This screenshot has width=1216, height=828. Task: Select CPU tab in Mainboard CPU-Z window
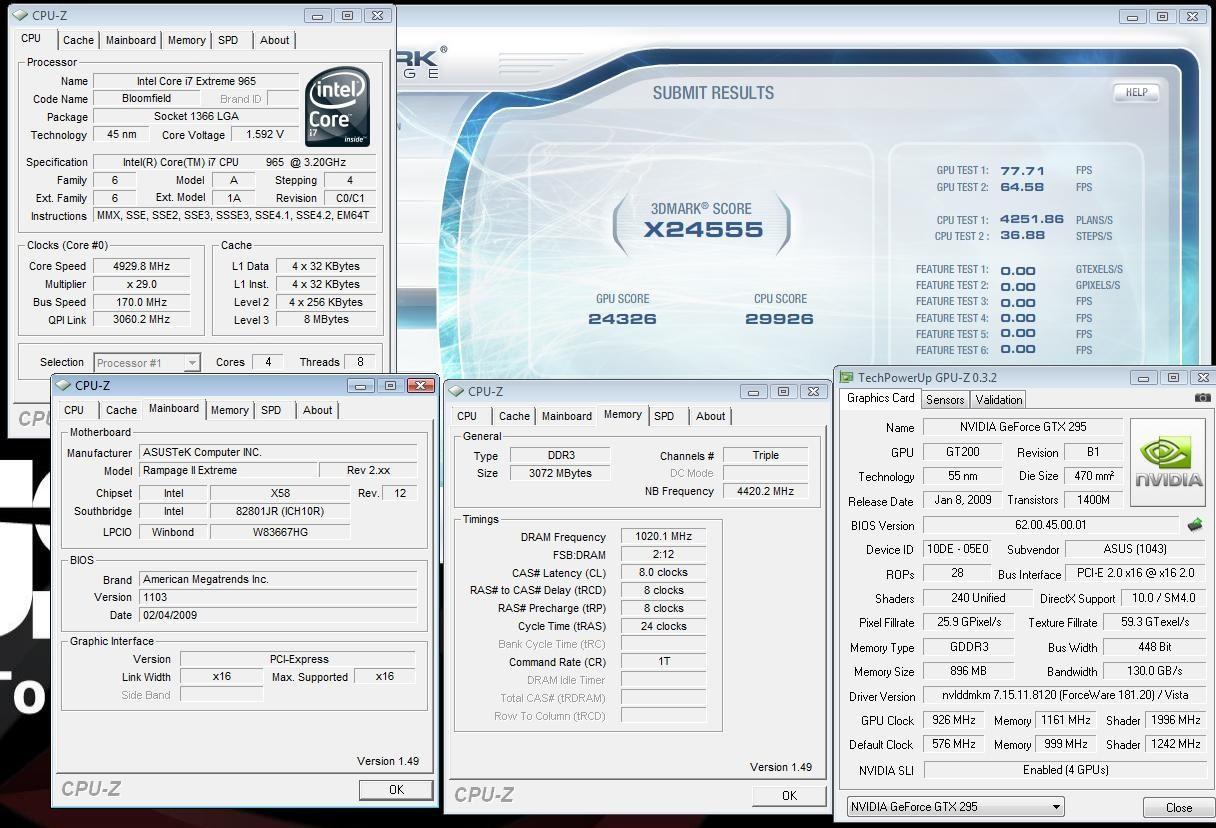coord(74,410)
